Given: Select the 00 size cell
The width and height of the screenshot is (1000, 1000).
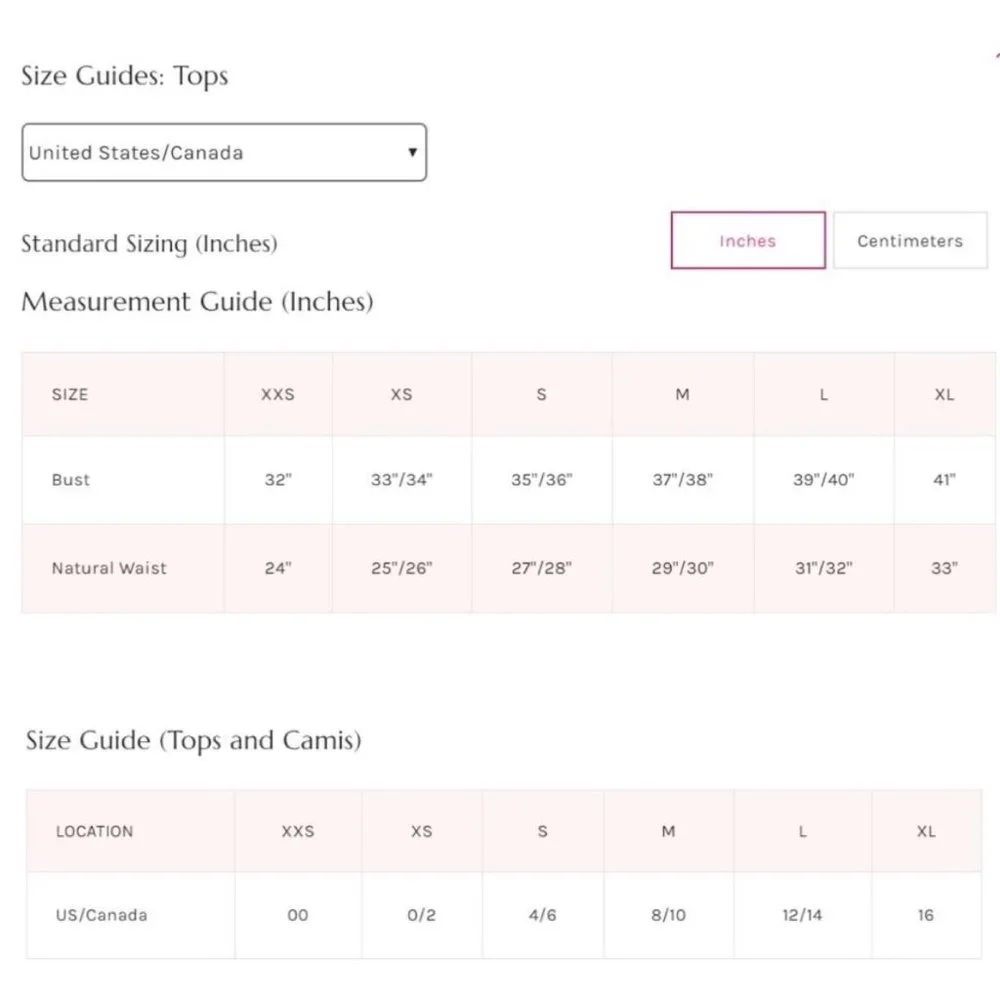Looking at the screenshot, I should click(x=298, y=915).
